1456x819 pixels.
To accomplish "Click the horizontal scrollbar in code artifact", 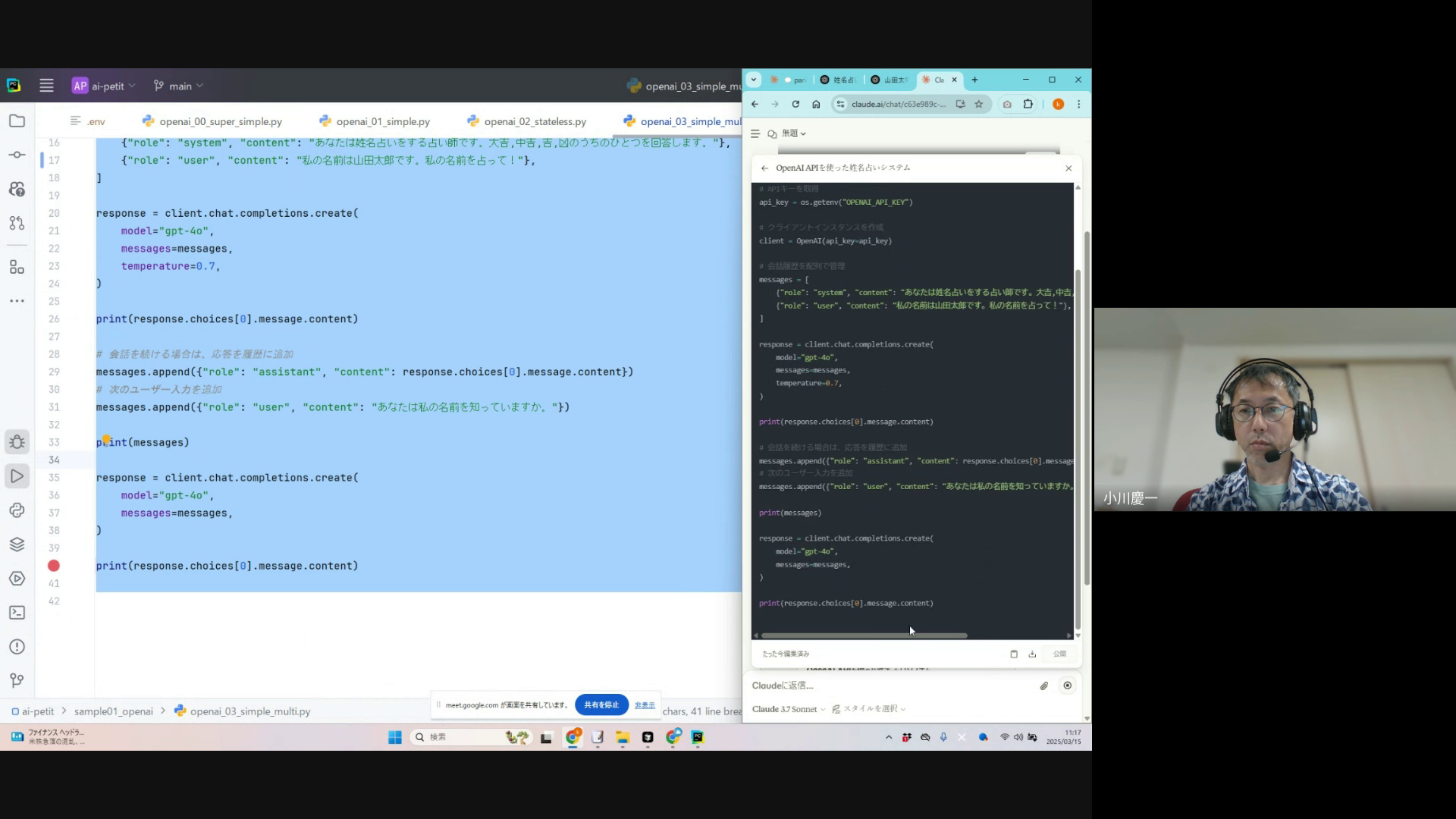I will coord(864,635).
